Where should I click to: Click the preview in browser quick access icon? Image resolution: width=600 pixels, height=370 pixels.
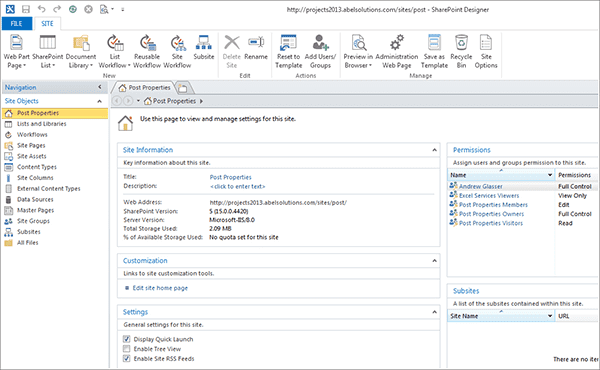coord(104,9)
